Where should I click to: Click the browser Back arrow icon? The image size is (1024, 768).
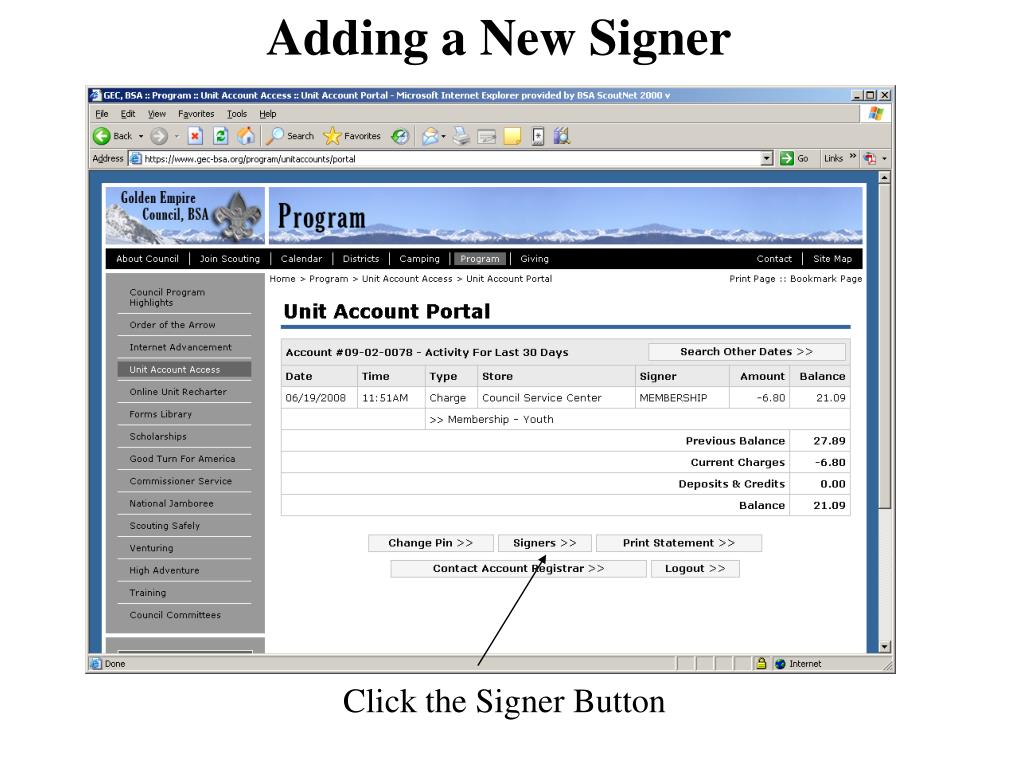[101, 136]
